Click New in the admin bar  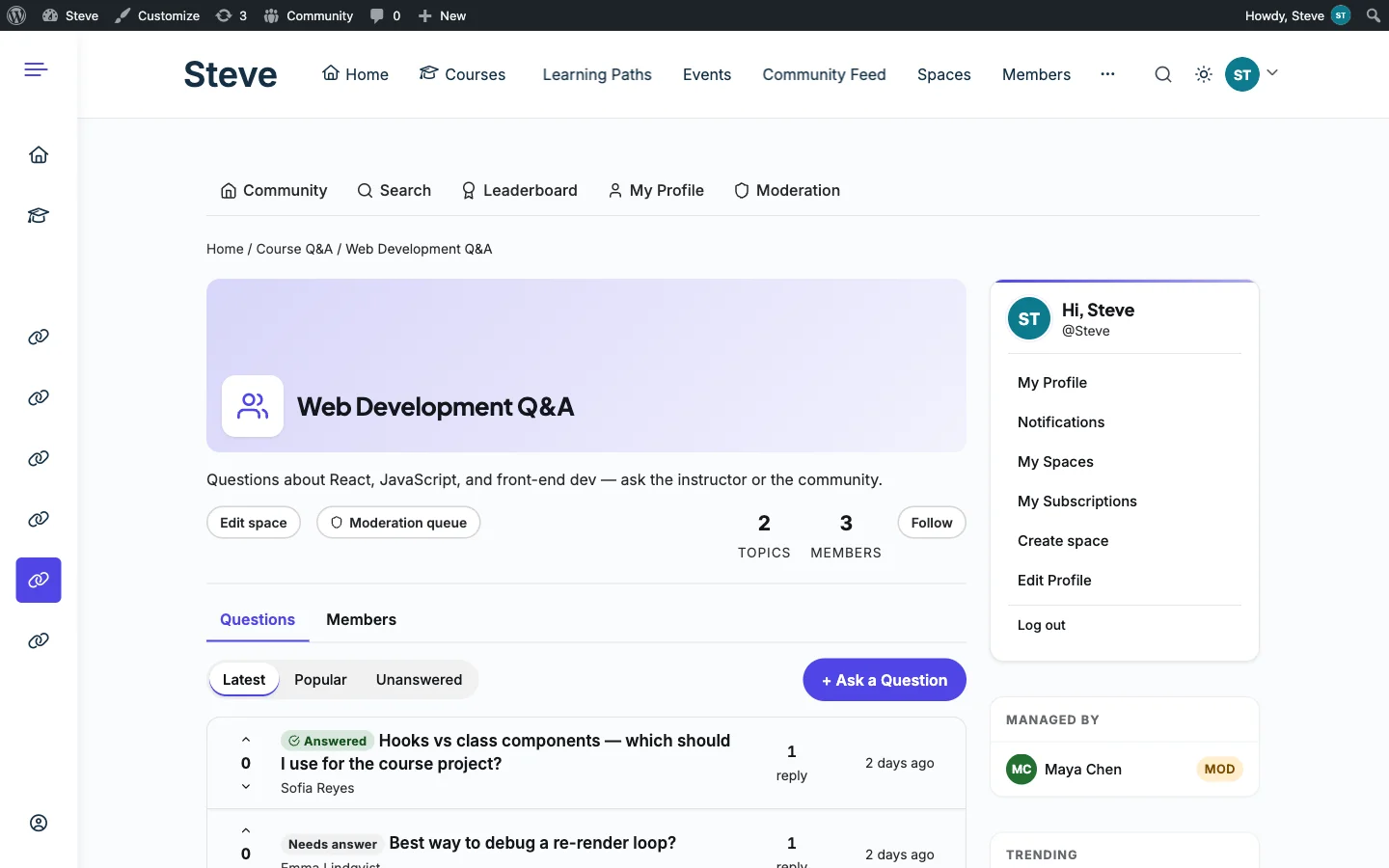pyautogui.click(x=442, y=15)
